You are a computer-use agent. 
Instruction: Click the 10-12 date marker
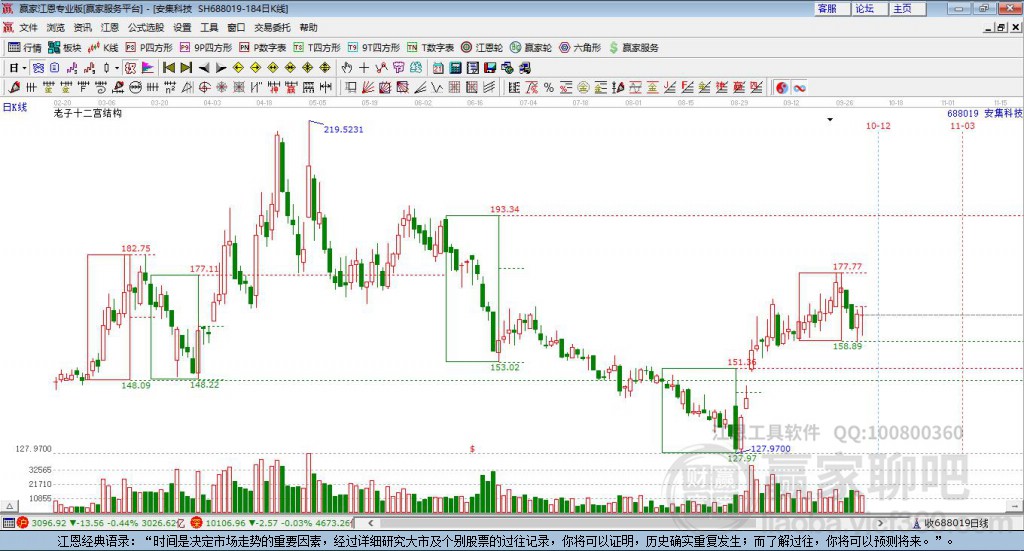click(878, 126)
